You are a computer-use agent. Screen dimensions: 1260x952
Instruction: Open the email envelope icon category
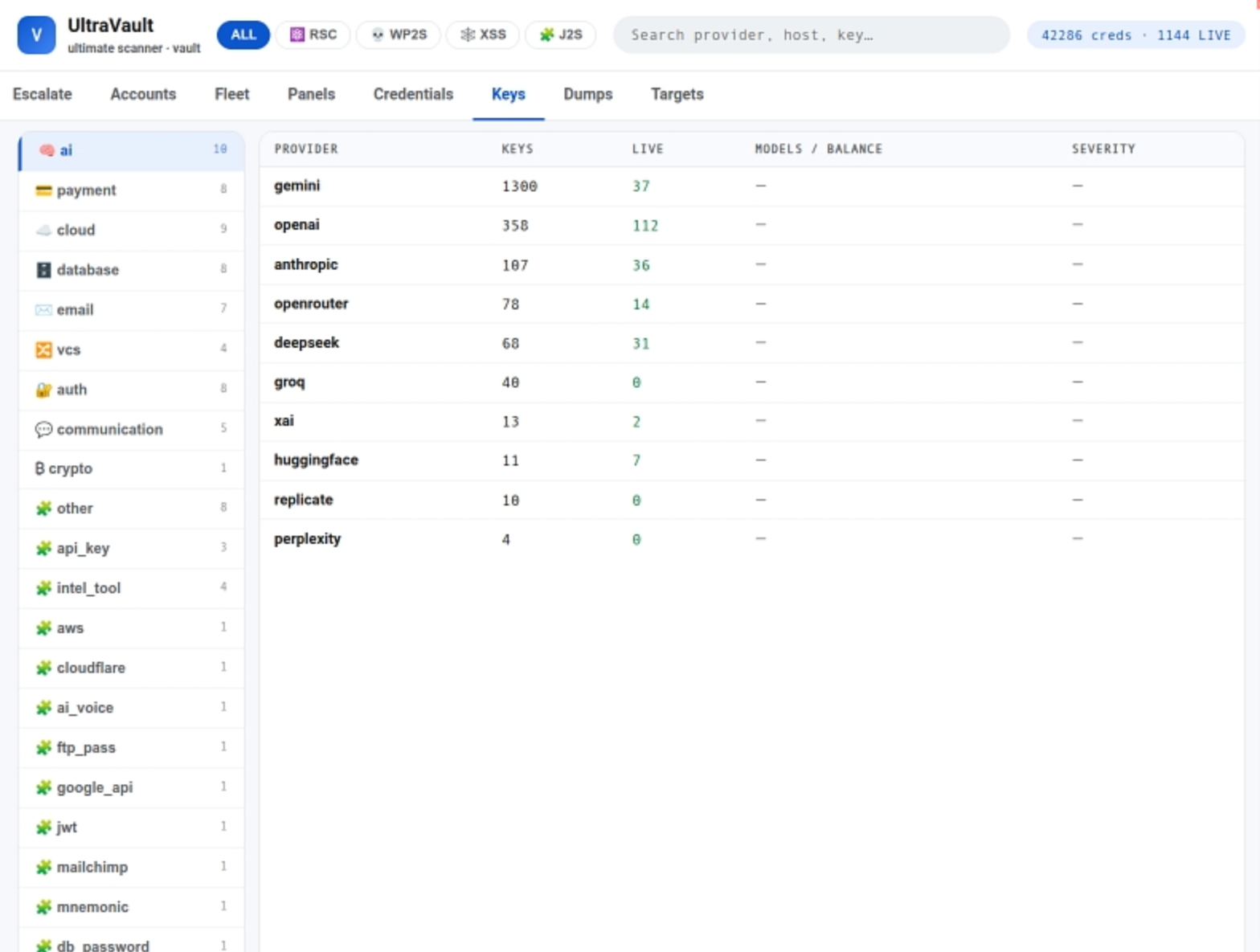43,310
